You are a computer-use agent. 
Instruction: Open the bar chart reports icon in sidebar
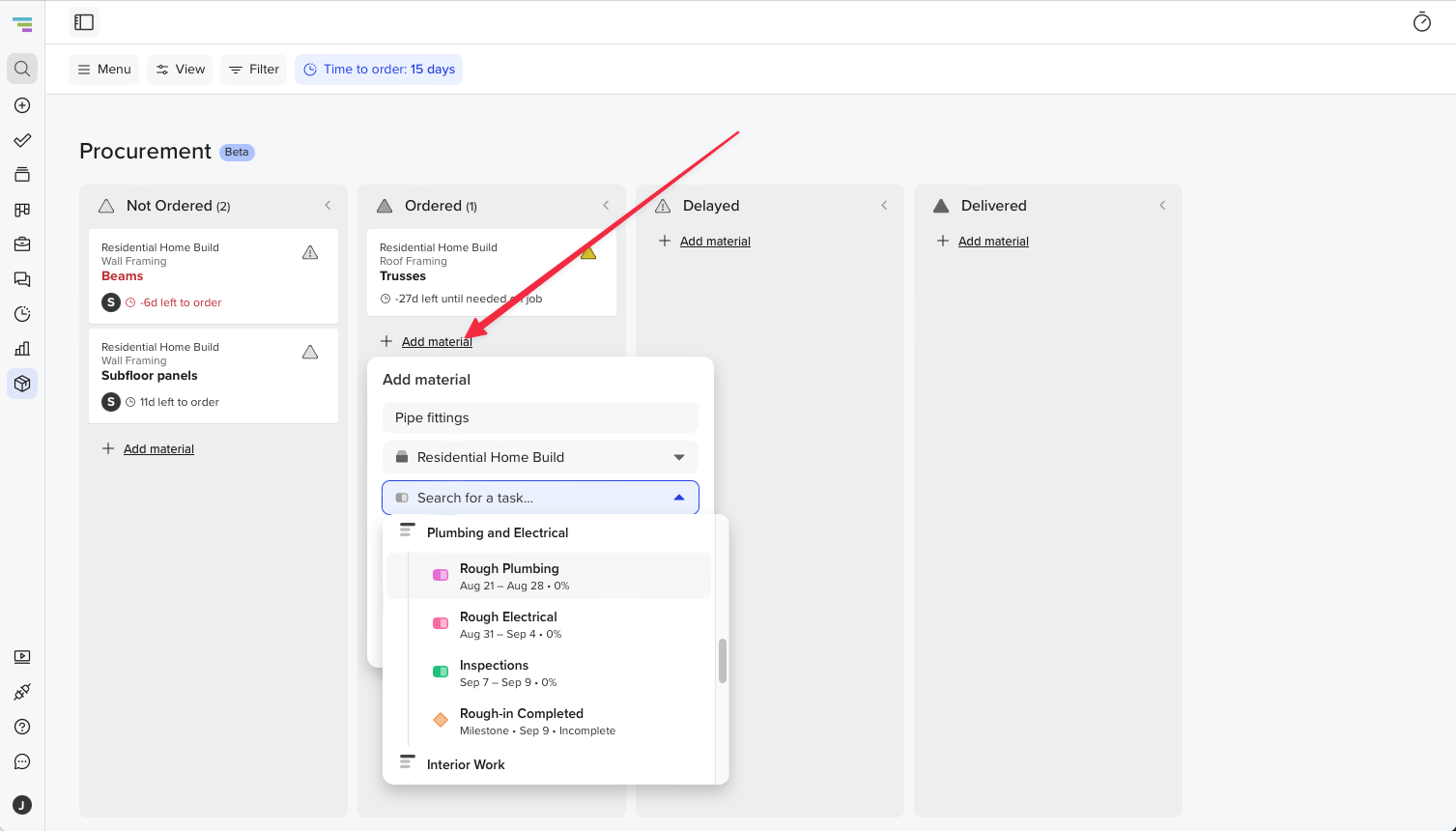coord(22,349)
